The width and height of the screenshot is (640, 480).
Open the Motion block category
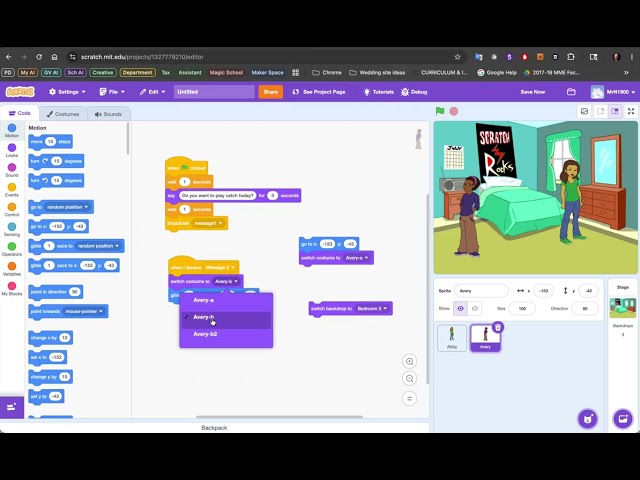pos(12,131)
